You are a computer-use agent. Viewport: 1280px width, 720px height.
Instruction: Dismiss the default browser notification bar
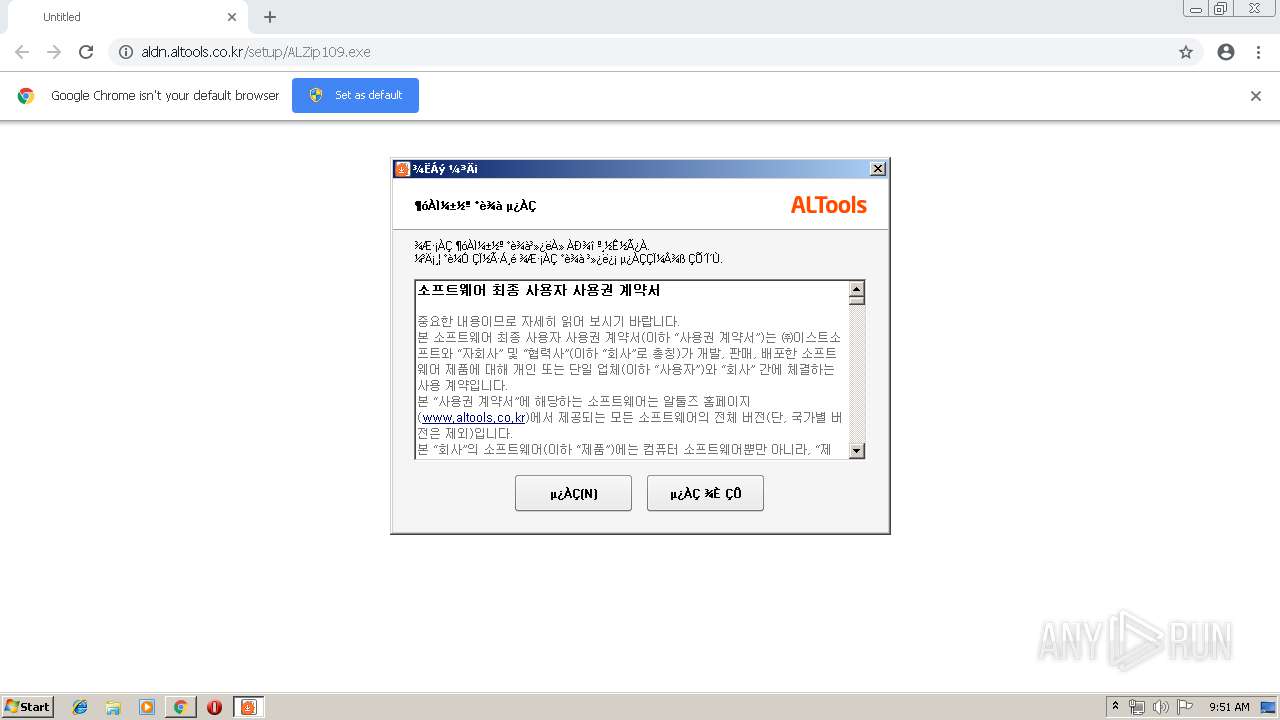coord(1256,96)
